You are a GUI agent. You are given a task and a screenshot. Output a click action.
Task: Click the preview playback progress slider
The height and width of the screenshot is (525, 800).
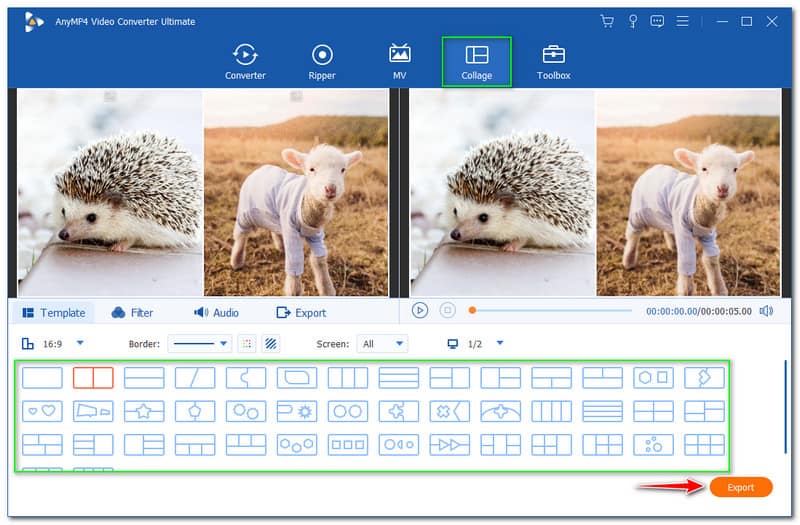coord(550,311)
